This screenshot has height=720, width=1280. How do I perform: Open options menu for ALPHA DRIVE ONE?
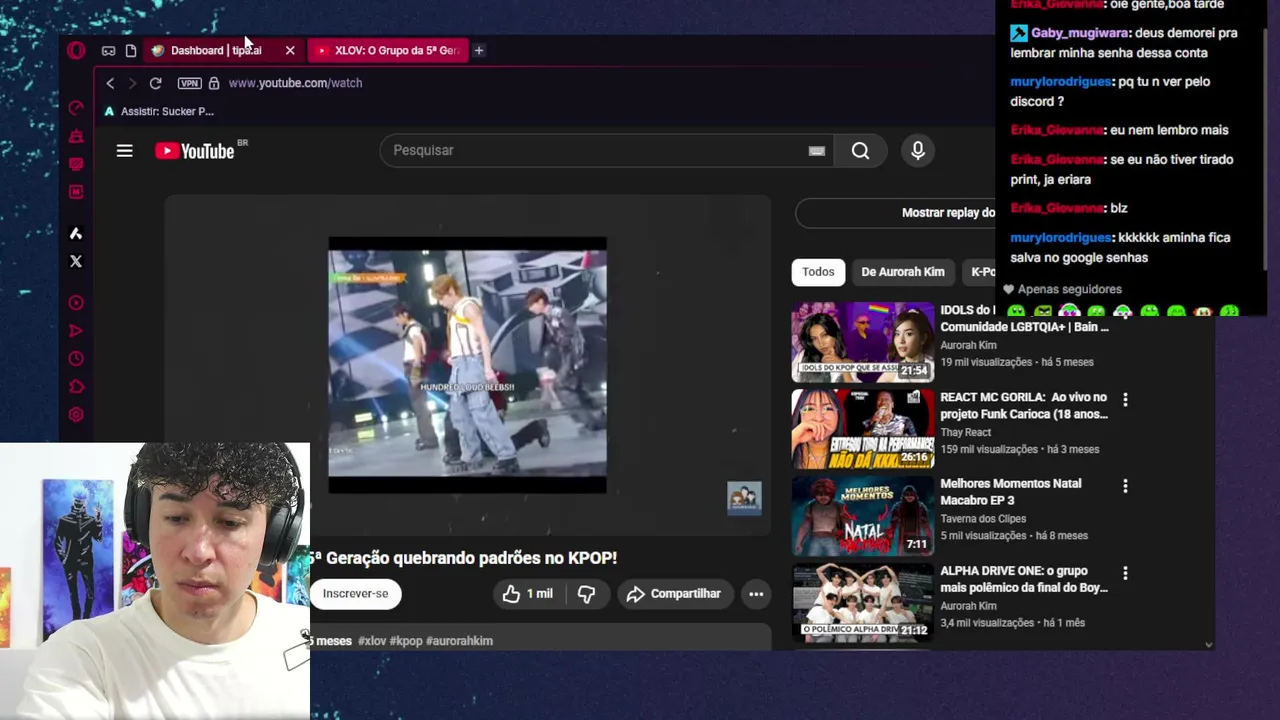click(1125, 573)
